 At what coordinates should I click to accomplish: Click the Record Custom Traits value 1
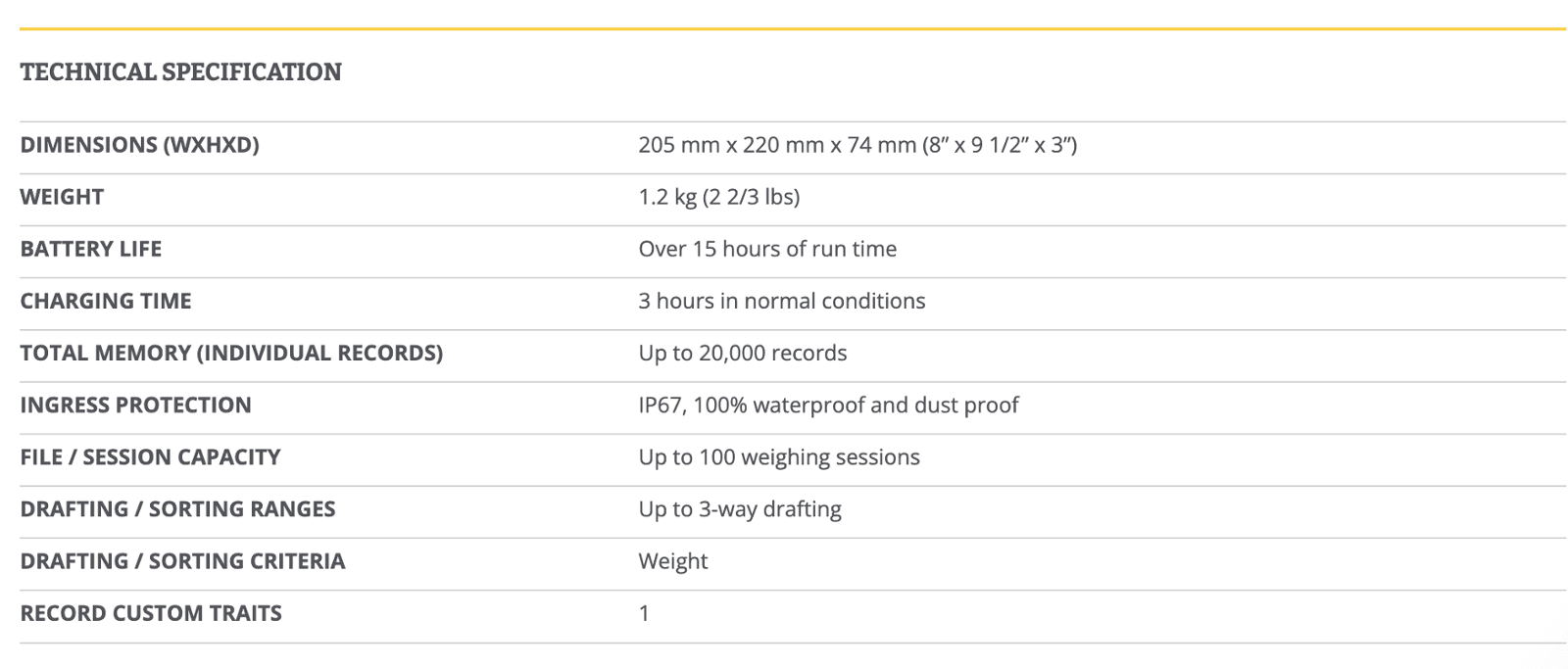(644, 613)
